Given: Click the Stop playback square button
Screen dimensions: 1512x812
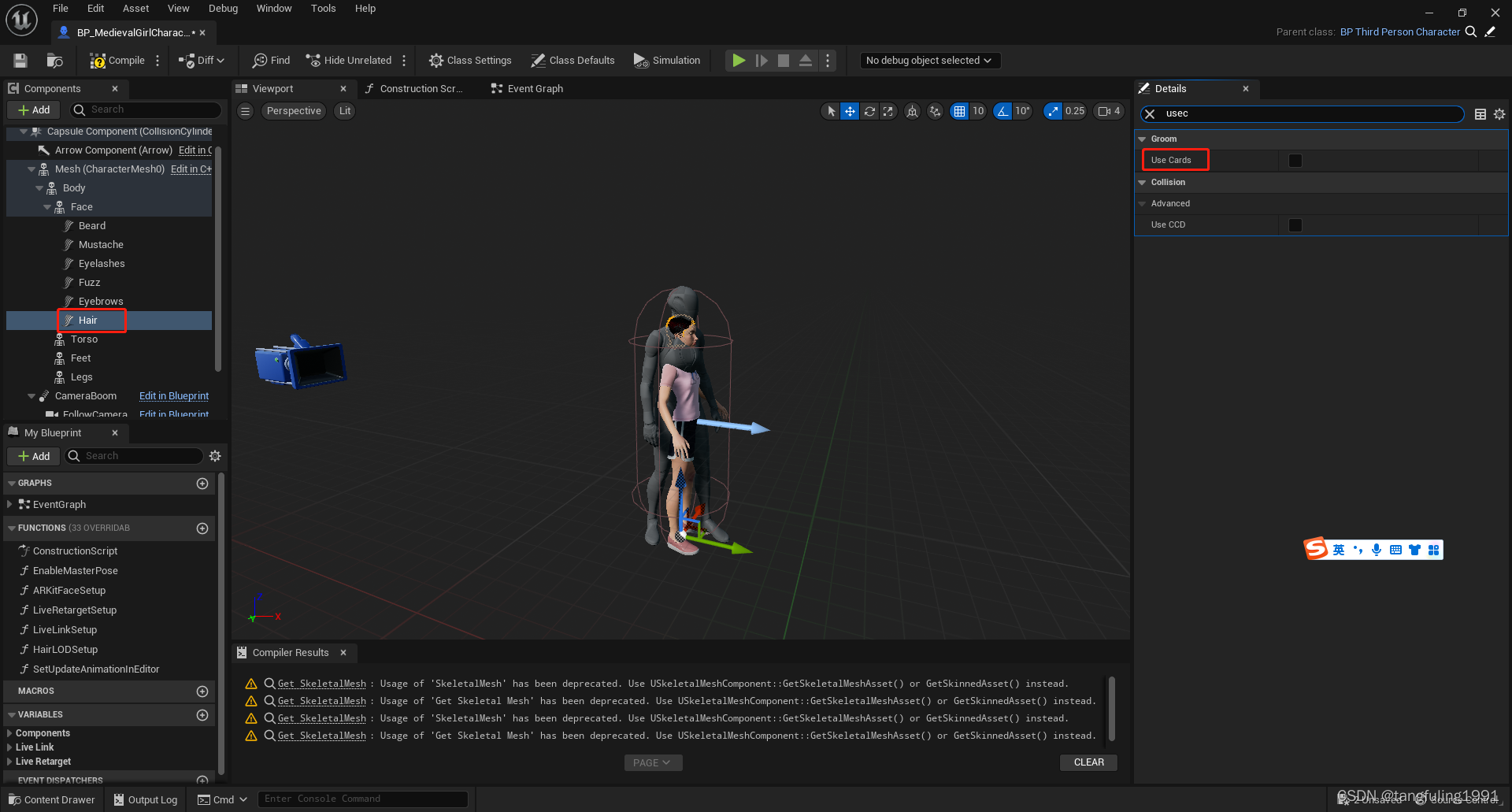Looking at the screenshot, I should coord(784,61).
